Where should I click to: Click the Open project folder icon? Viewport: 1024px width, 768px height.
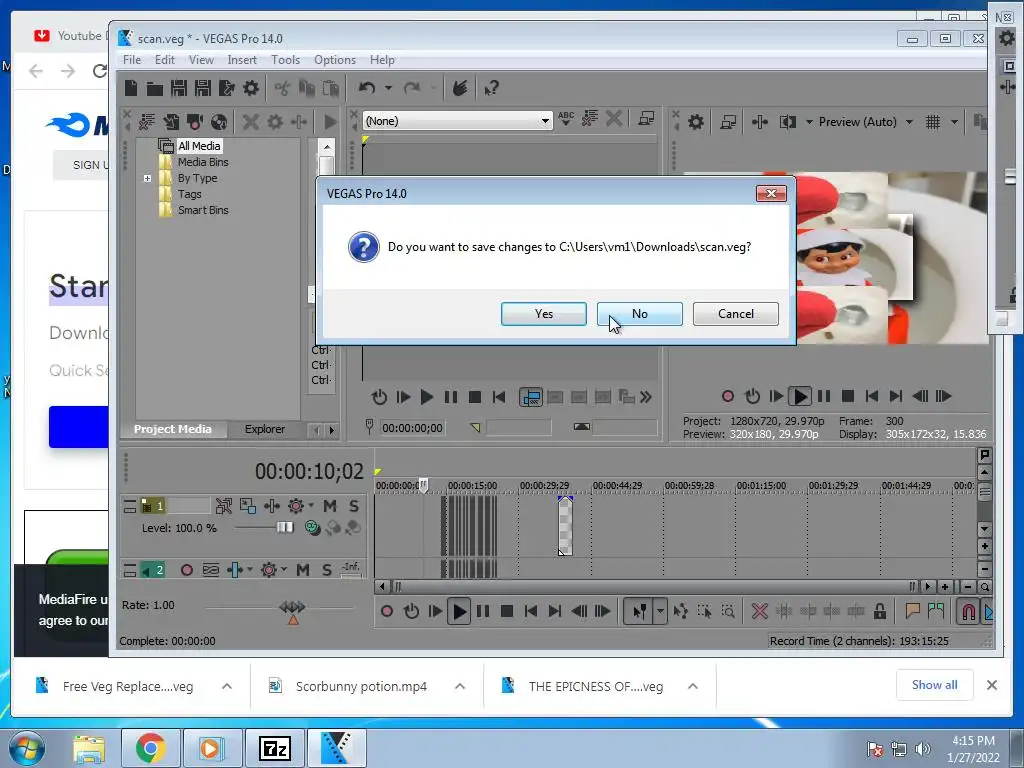click(x=155, y=88)
